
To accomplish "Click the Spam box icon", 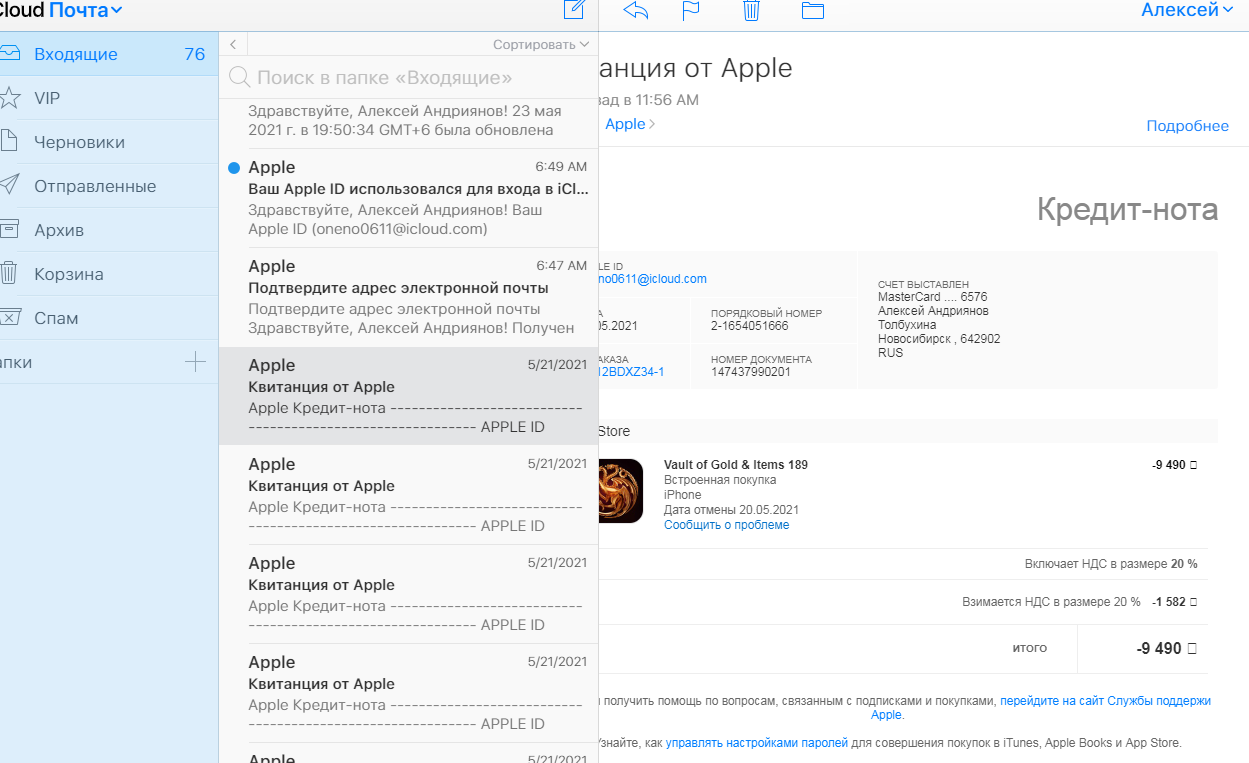I will click(x=9, y=318).
